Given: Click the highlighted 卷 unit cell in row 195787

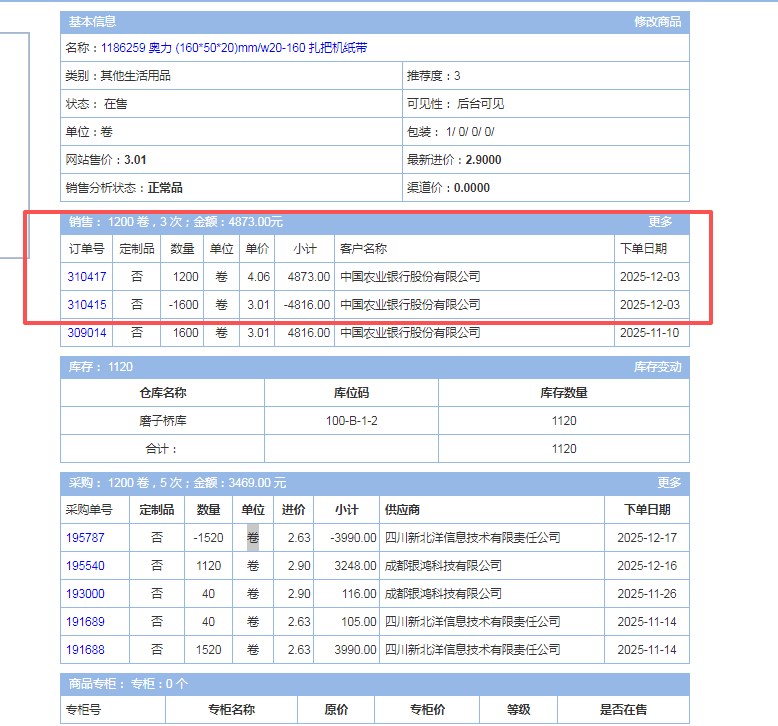Looking at the screenshot, I should 253,538.
